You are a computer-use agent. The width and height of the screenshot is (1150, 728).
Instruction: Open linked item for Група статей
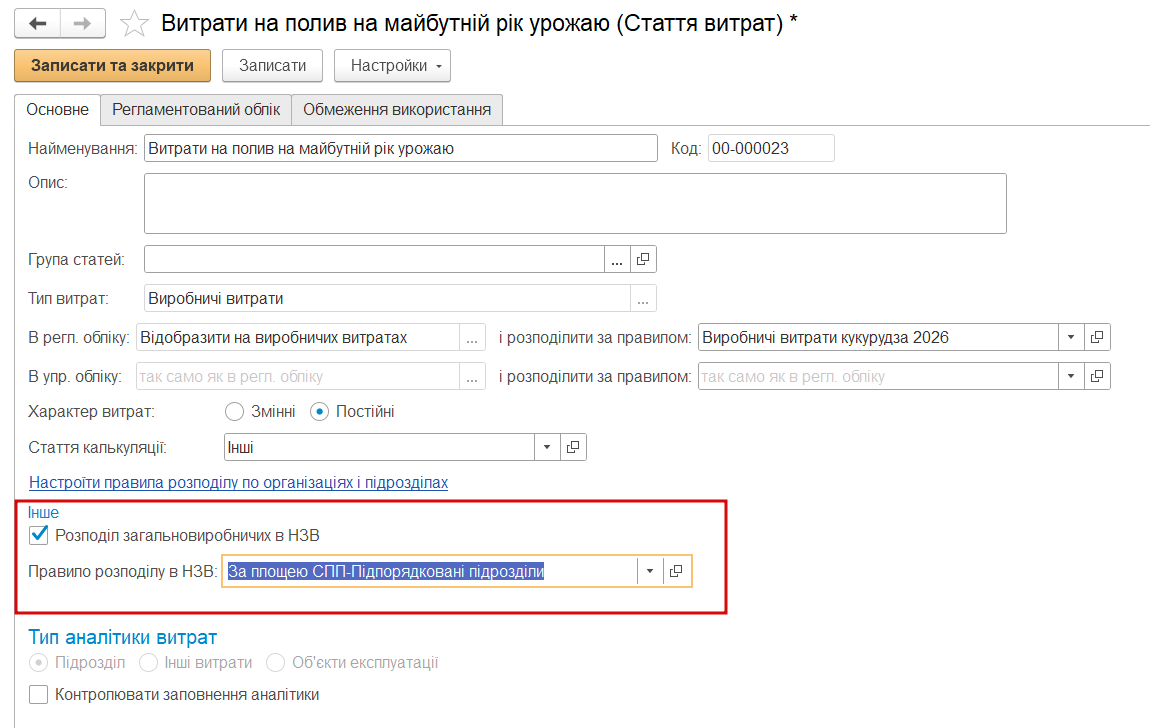[x=643, y=259]
